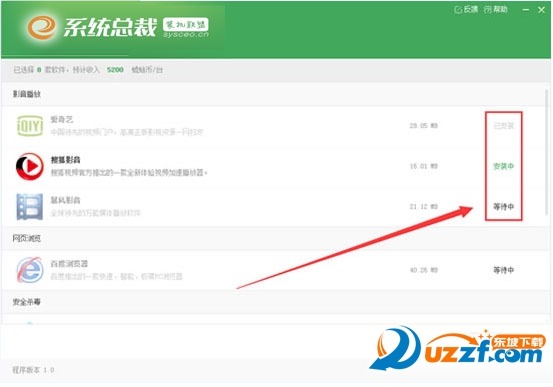Open the 反馈 feedback link
Viewport: 553px width, 387px height.
[466, 10]
